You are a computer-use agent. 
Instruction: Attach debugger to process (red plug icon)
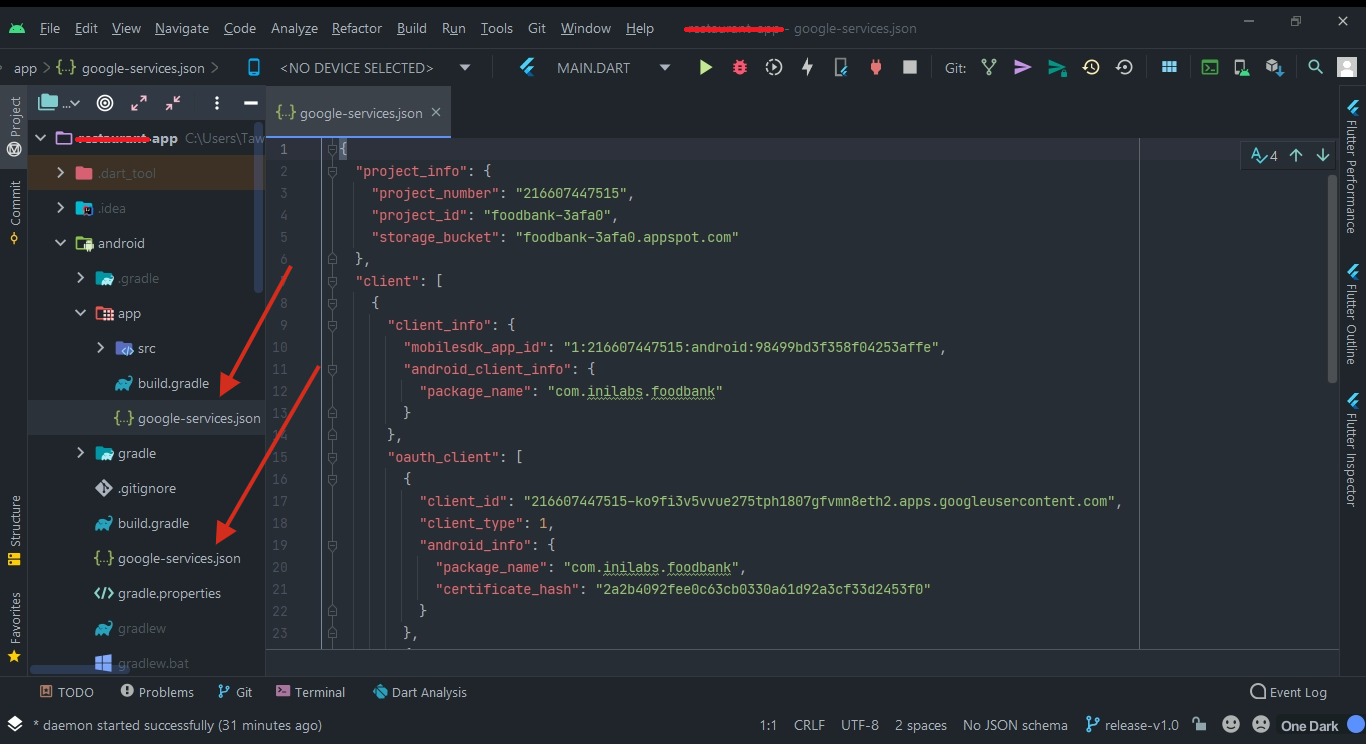coord(876,67)
